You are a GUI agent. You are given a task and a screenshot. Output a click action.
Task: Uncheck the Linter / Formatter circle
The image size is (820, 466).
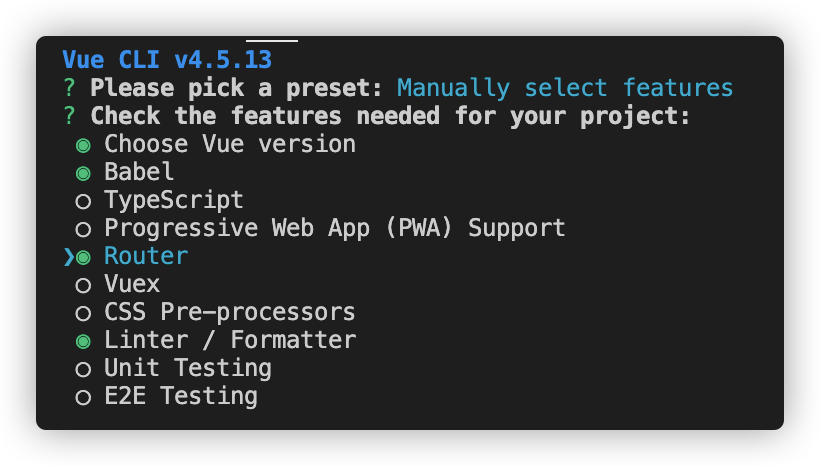83,341
